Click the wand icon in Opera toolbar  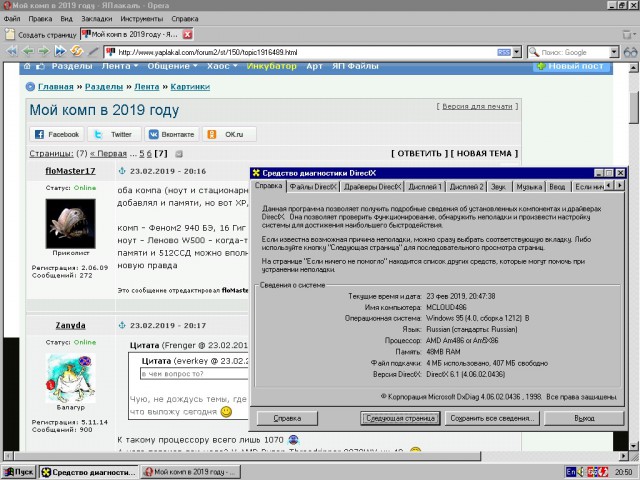(93, 51)
